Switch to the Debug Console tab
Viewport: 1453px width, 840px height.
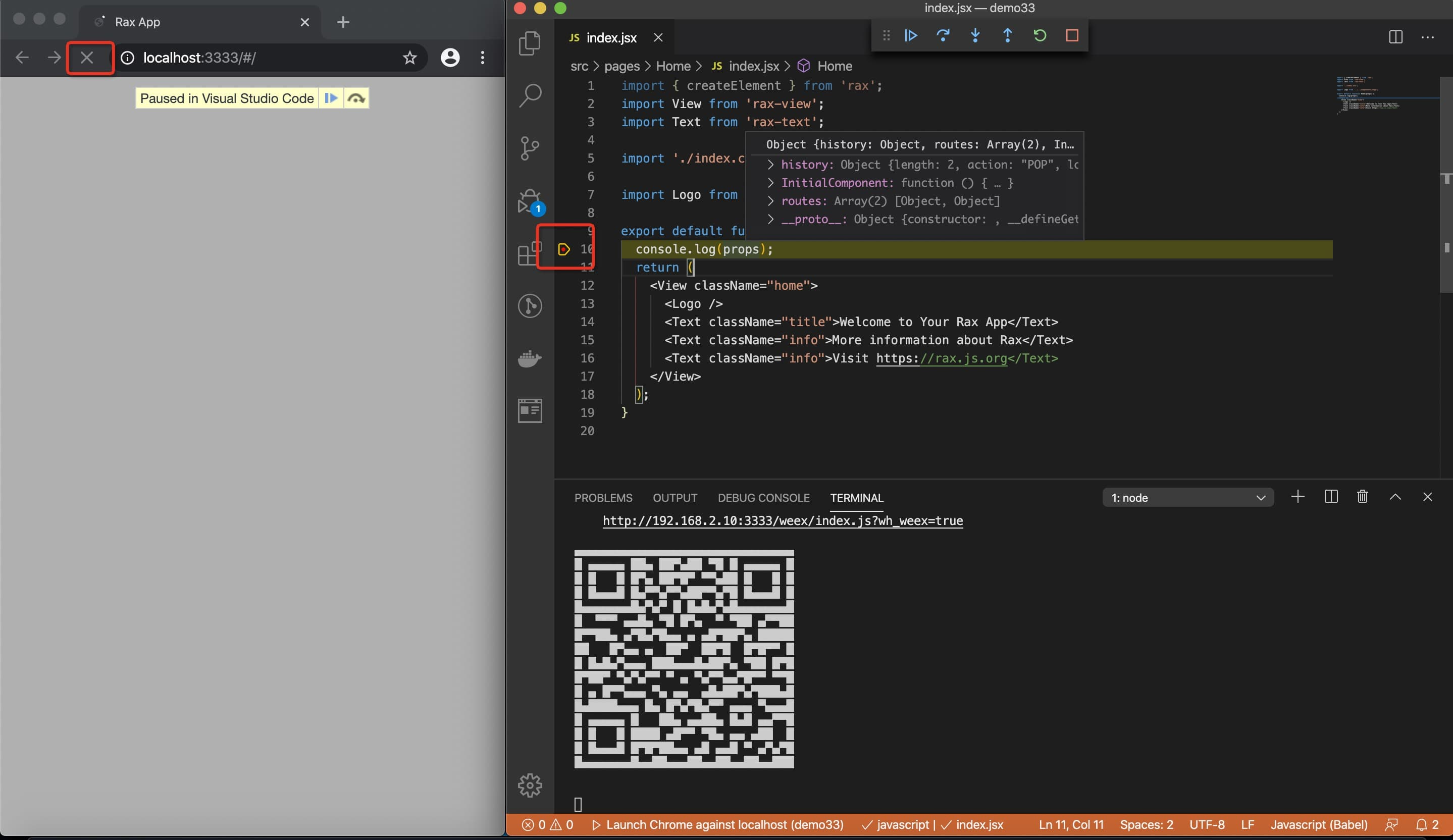[763, 498]
